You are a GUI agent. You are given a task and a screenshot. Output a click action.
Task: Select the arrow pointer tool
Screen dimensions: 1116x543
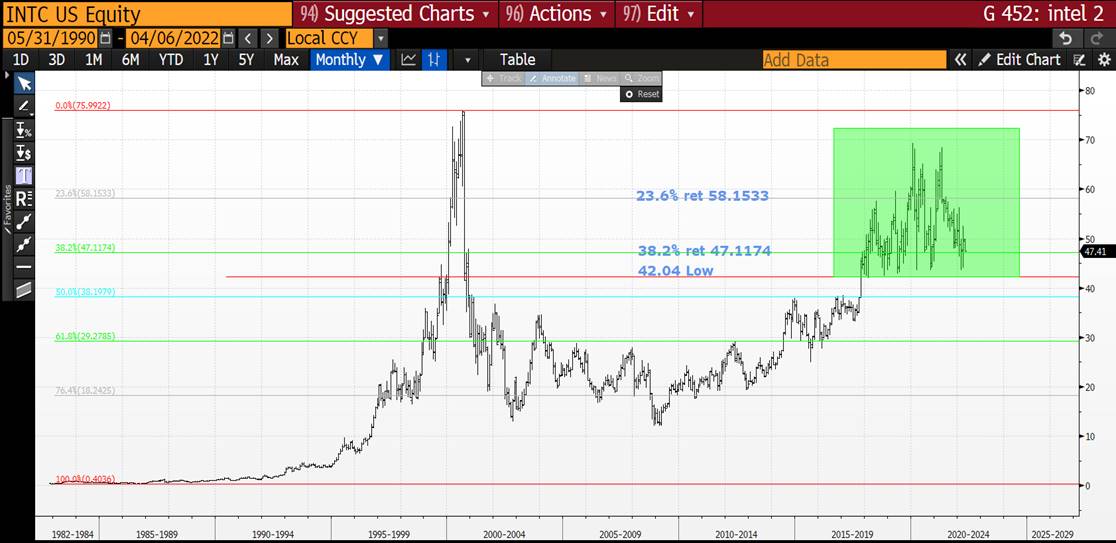(x=24, y=84)
